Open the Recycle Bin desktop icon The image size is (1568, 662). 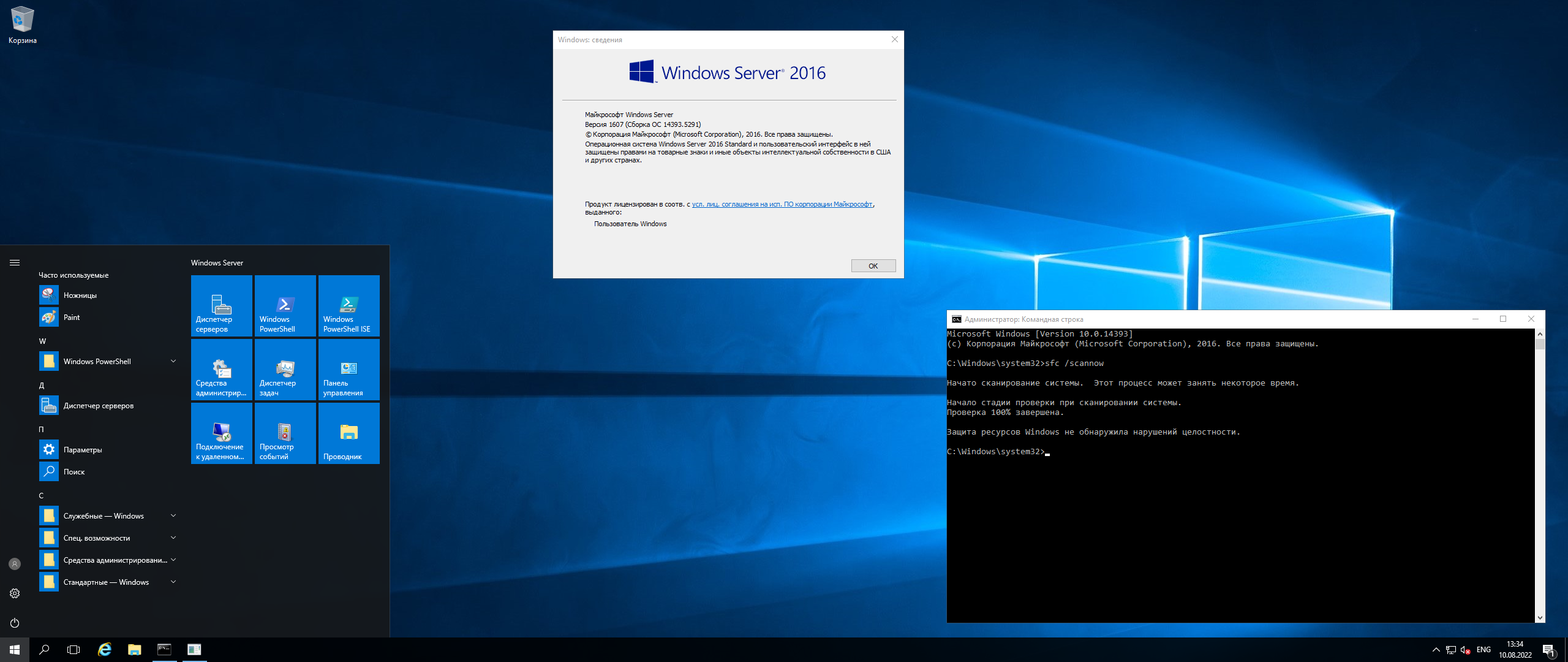pyautogui.click(x=22, y=25)
